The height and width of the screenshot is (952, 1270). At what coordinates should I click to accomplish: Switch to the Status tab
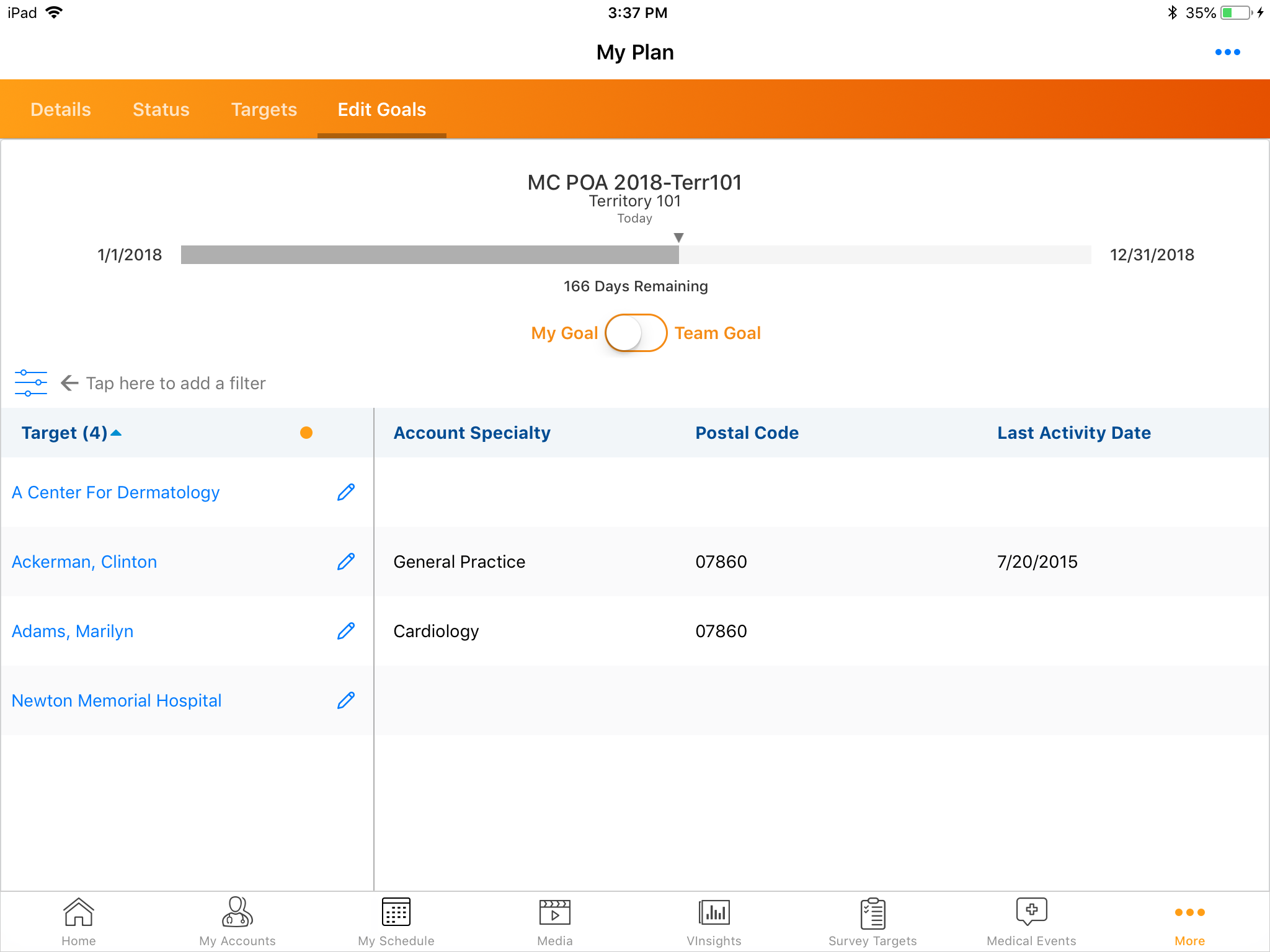pos(161,110)
